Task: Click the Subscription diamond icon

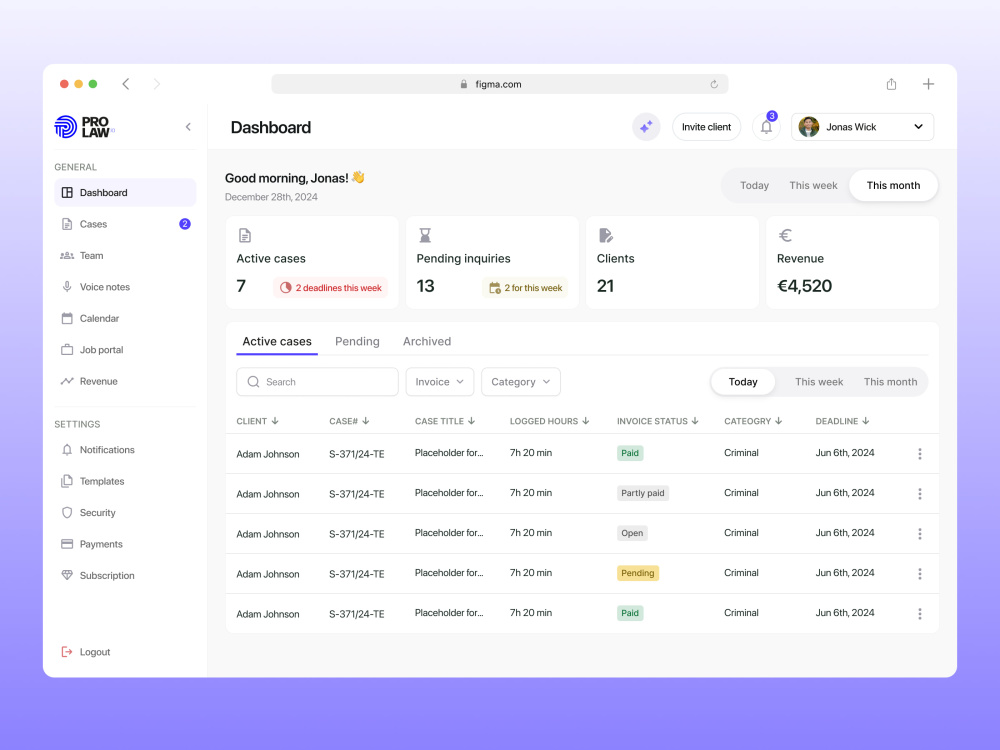Action: click(67, 575)
